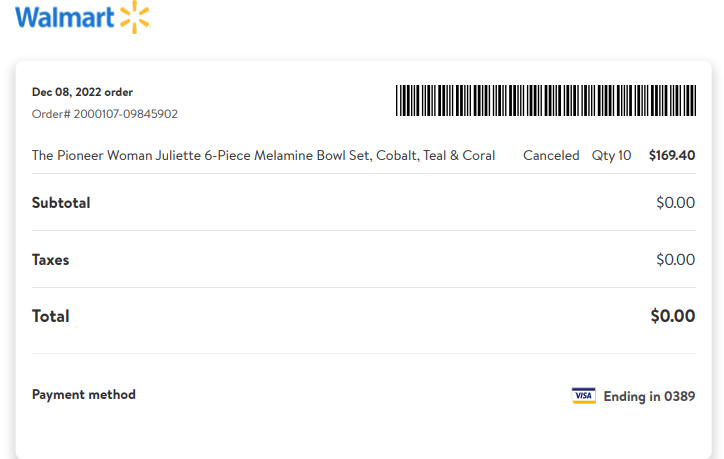Click the yellow Walmart spark icon
Viewport: 724px width, 459px height.
tap(135, 17)
